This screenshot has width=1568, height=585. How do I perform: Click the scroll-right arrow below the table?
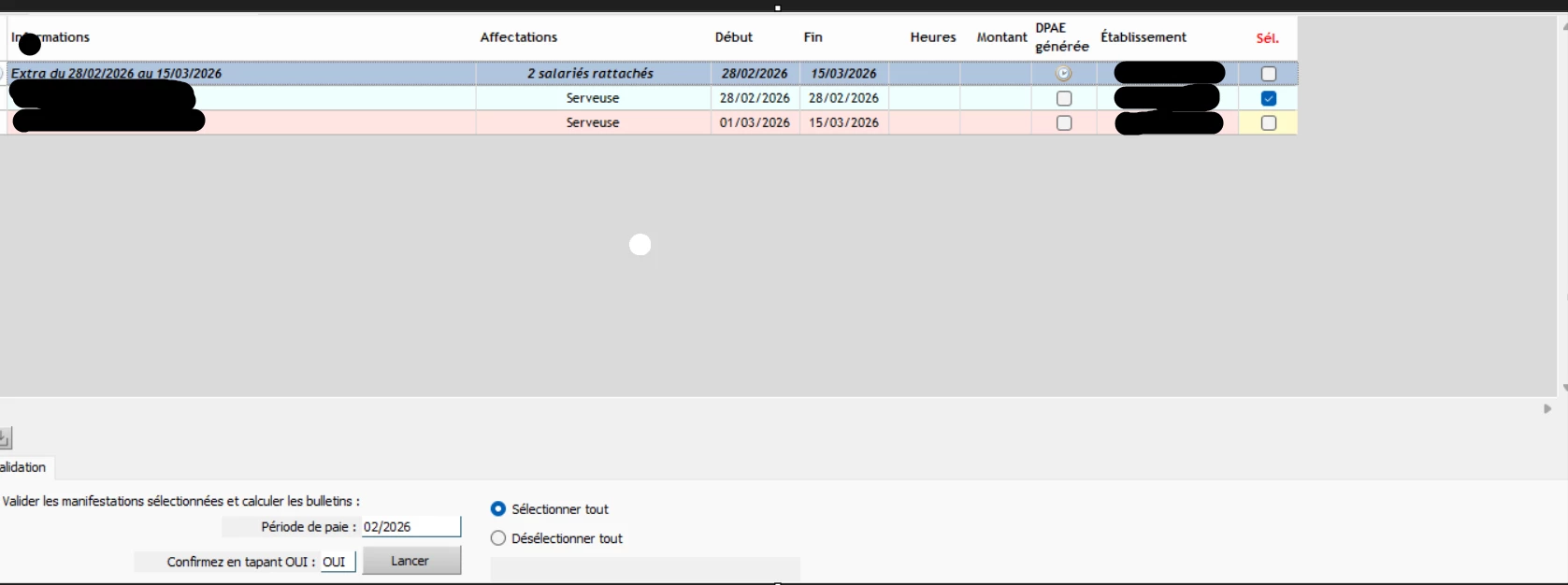tap(1547, 408)
